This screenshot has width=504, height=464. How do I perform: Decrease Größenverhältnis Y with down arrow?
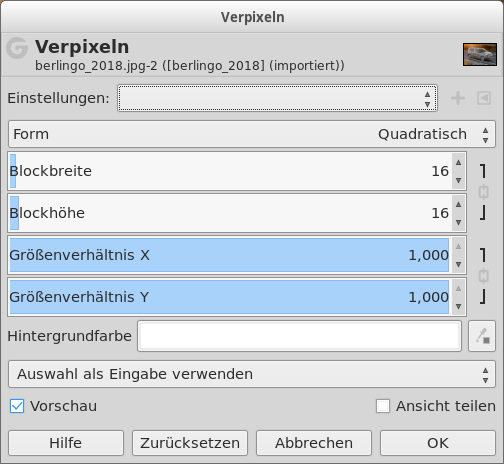(458, 306)
